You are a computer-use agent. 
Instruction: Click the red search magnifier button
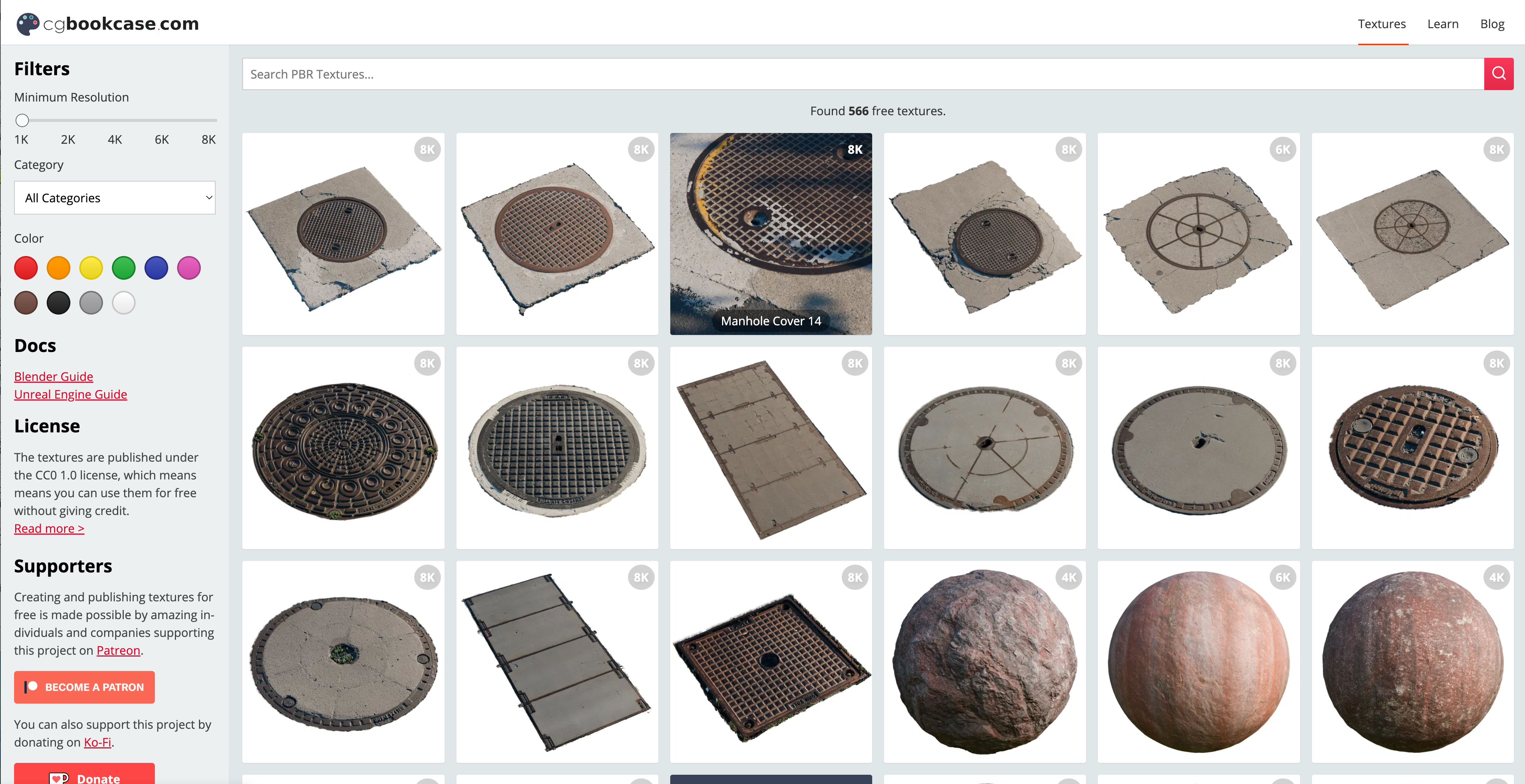1498,74
